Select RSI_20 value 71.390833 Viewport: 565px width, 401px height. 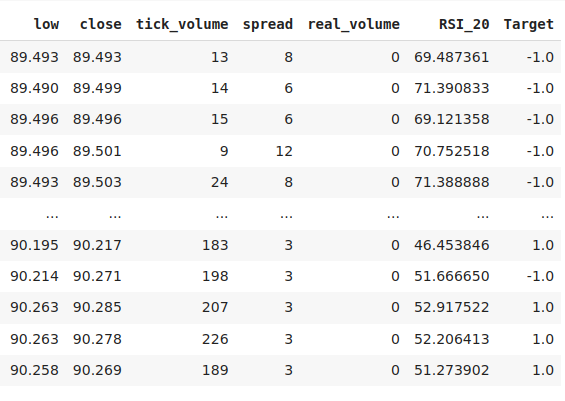[x=451, y=88]
